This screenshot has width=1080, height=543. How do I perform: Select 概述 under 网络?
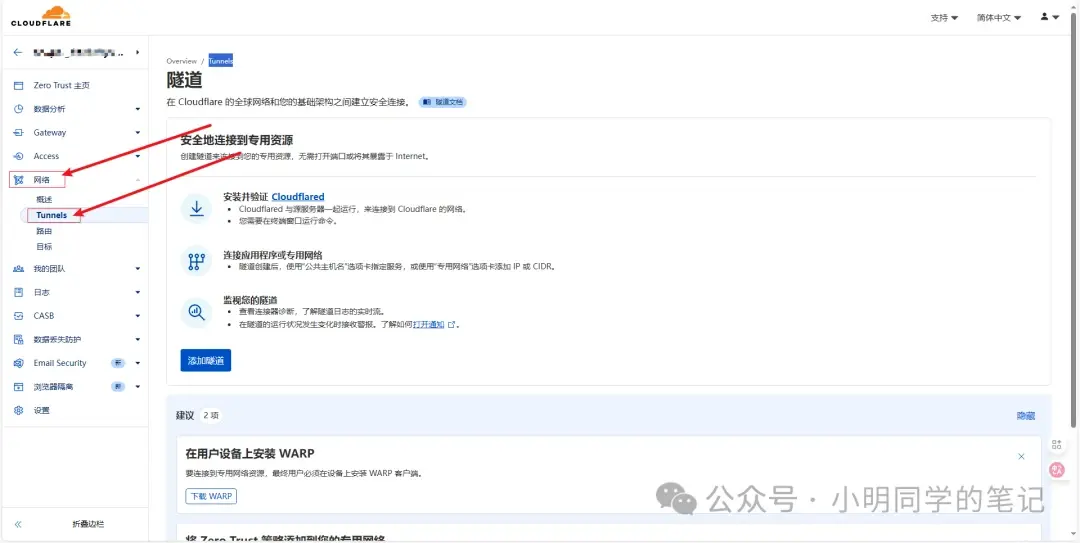click(44, 199)
